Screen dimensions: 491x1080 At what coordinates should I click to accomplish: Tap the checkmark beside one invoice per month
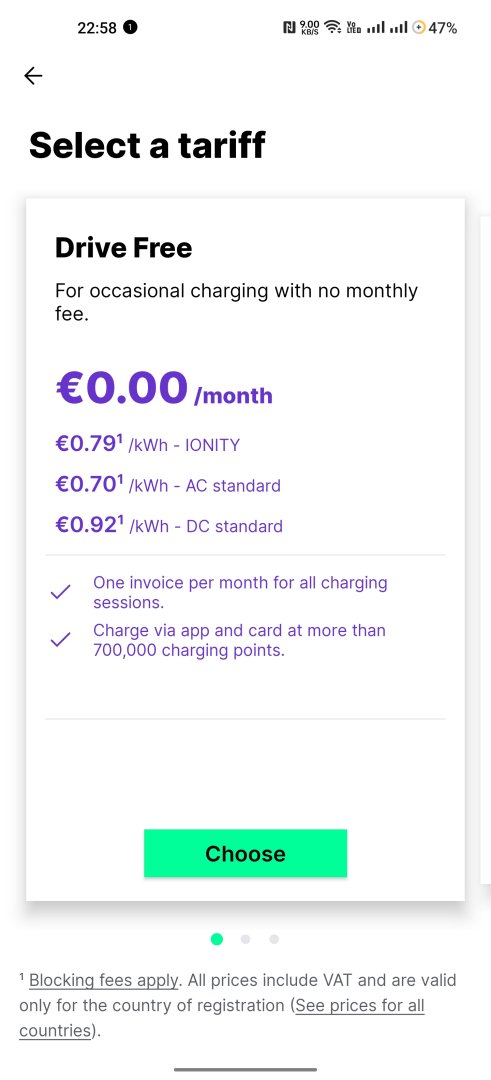(61, 592)
